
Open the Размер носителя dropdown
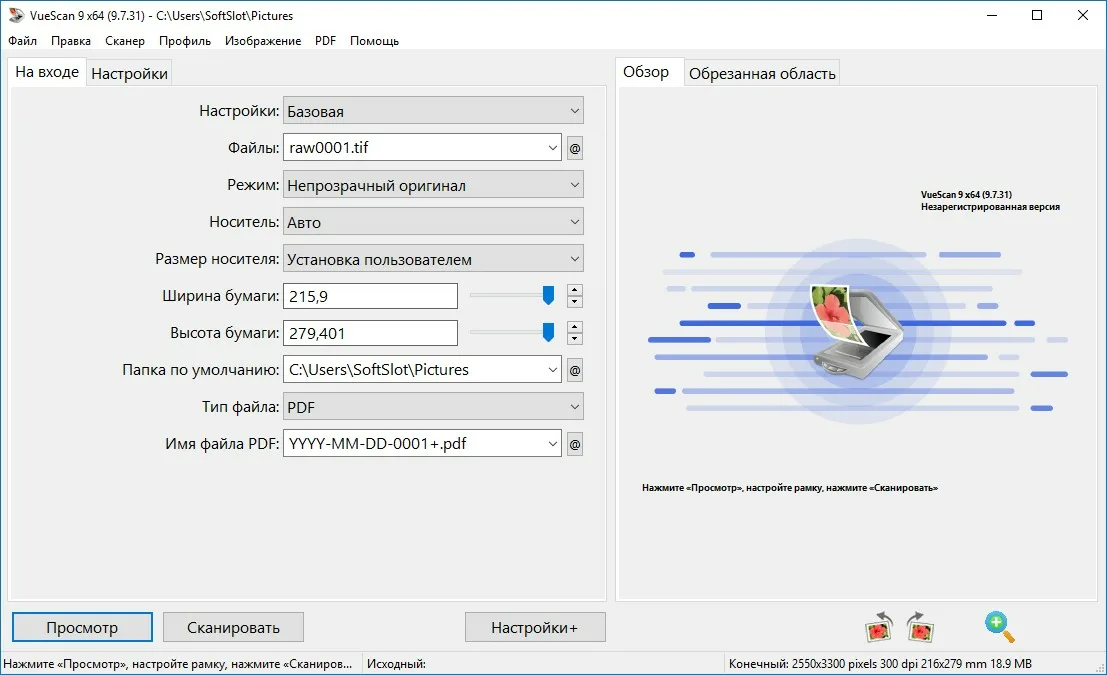pos(433,259)
